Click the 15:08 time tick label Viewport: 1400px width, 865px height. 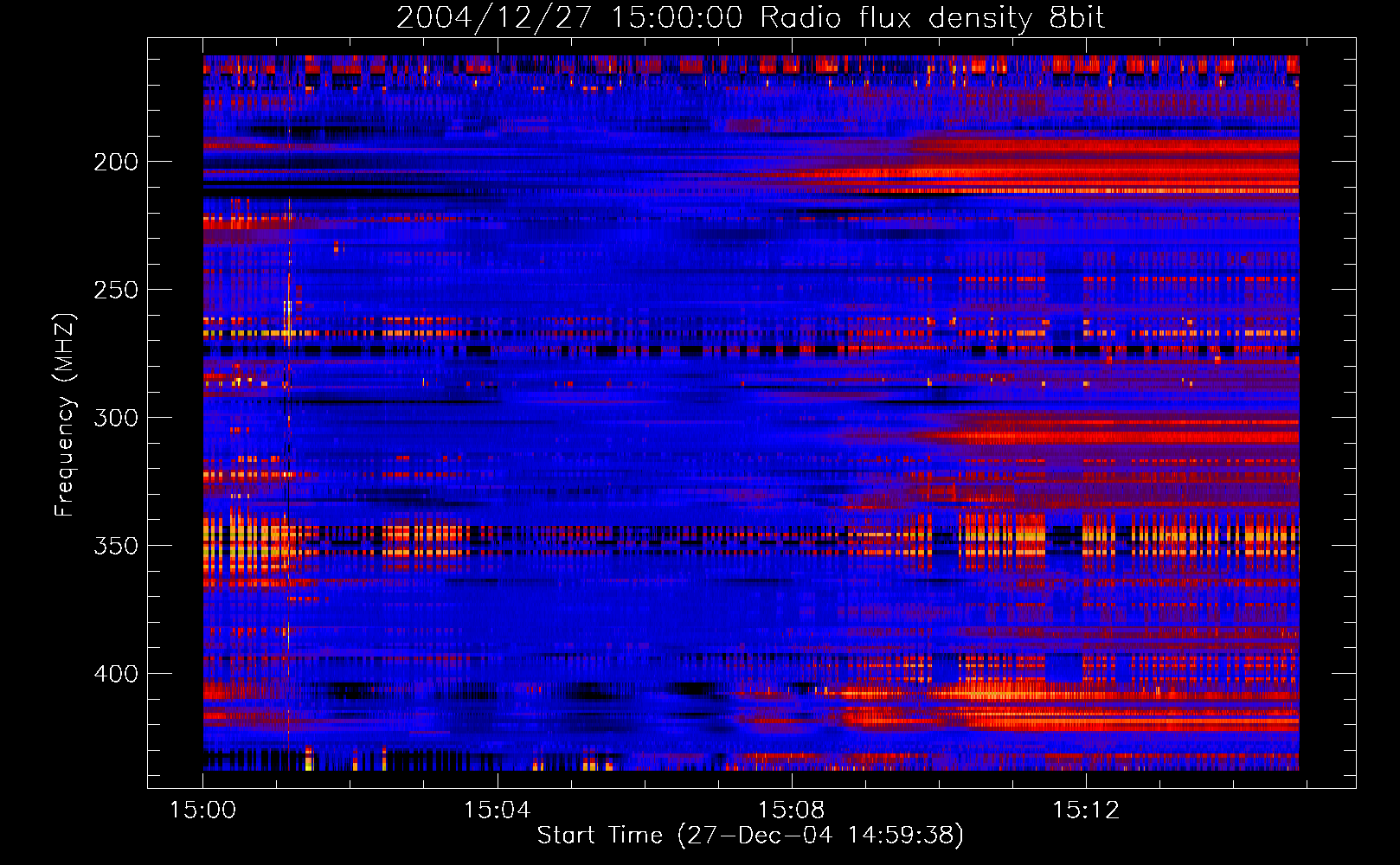[791, 811]
